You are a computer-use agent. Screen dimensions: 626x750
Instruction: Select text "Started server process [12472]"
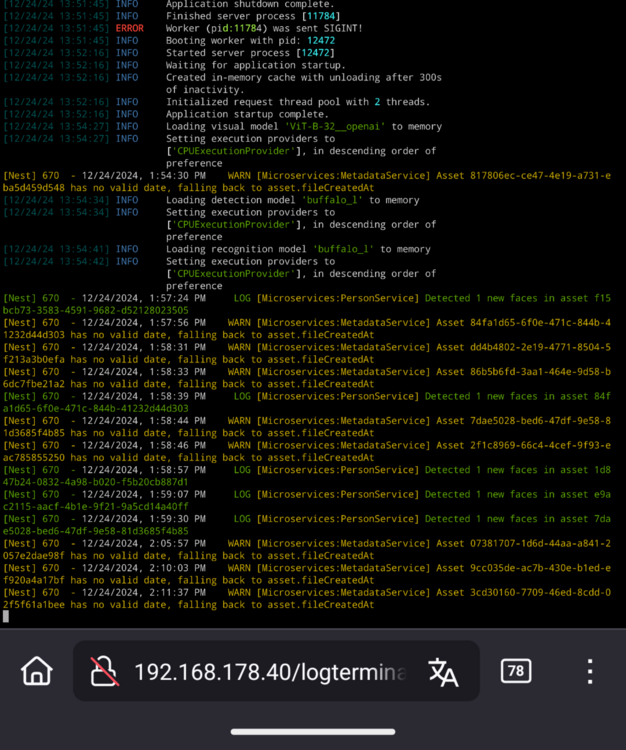click(x=251, y=53)
